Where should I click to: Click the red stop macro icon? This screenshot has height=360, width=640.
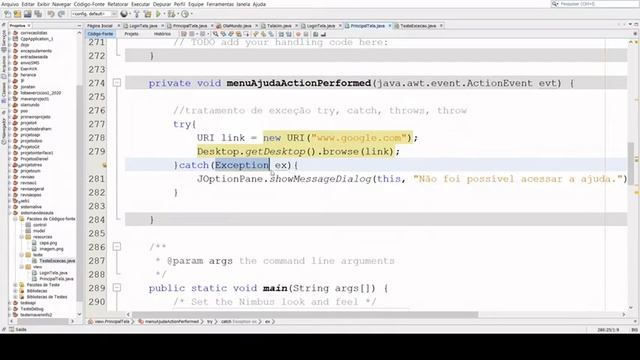298,34
